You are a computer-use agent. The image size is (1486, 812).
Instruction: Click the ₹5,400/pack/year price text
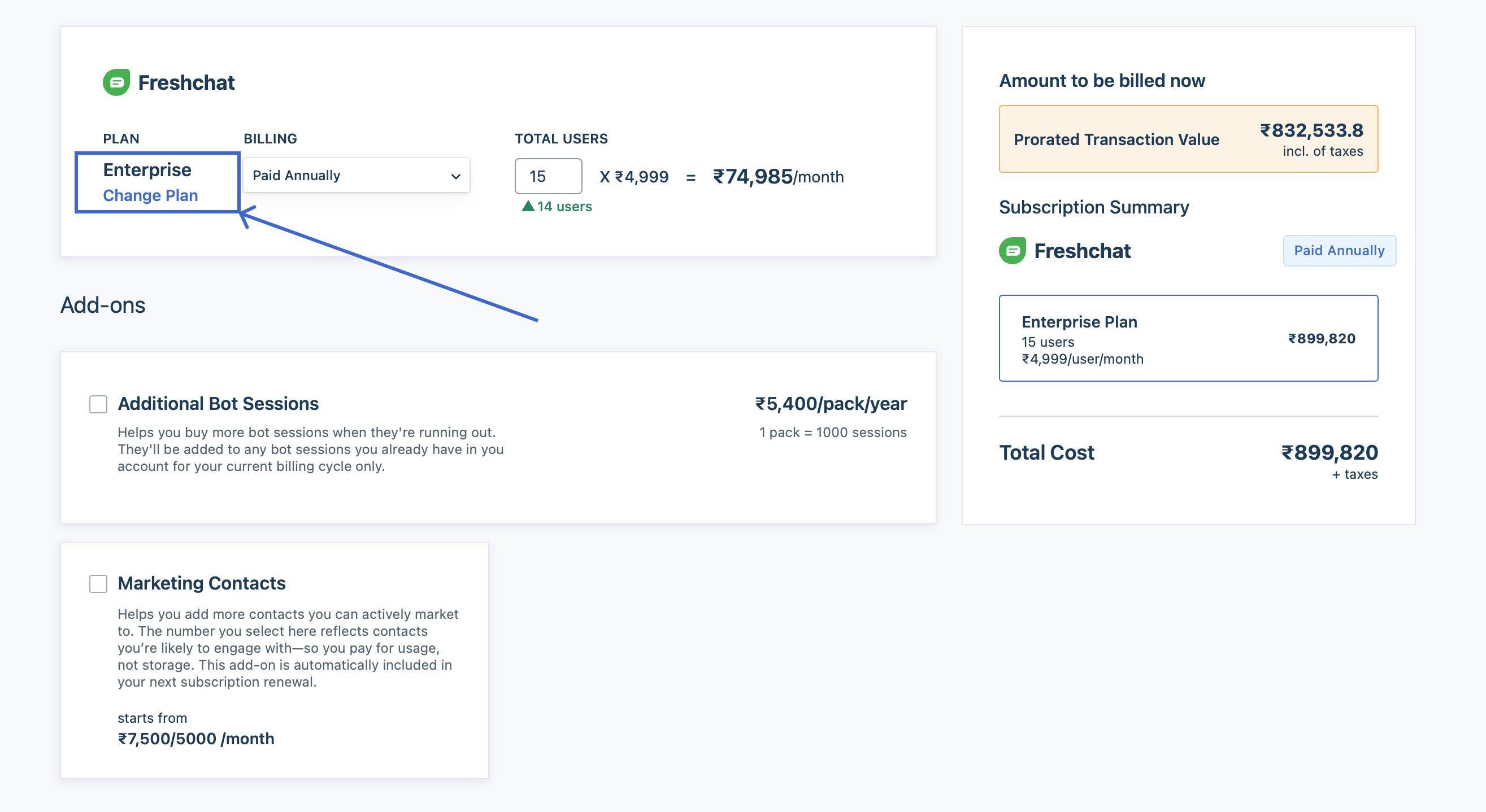[831, 403]
